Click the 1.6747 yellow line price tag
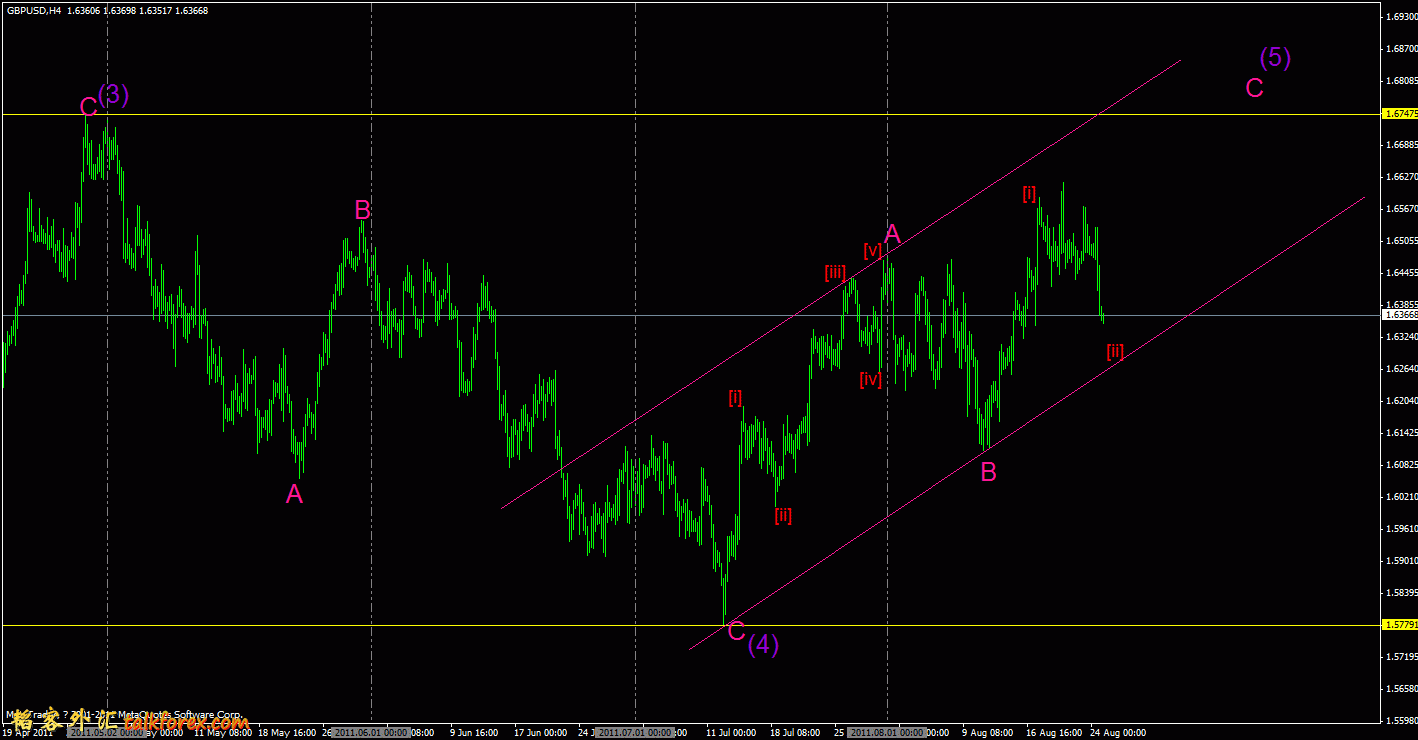 click(x=1399, y=114)
